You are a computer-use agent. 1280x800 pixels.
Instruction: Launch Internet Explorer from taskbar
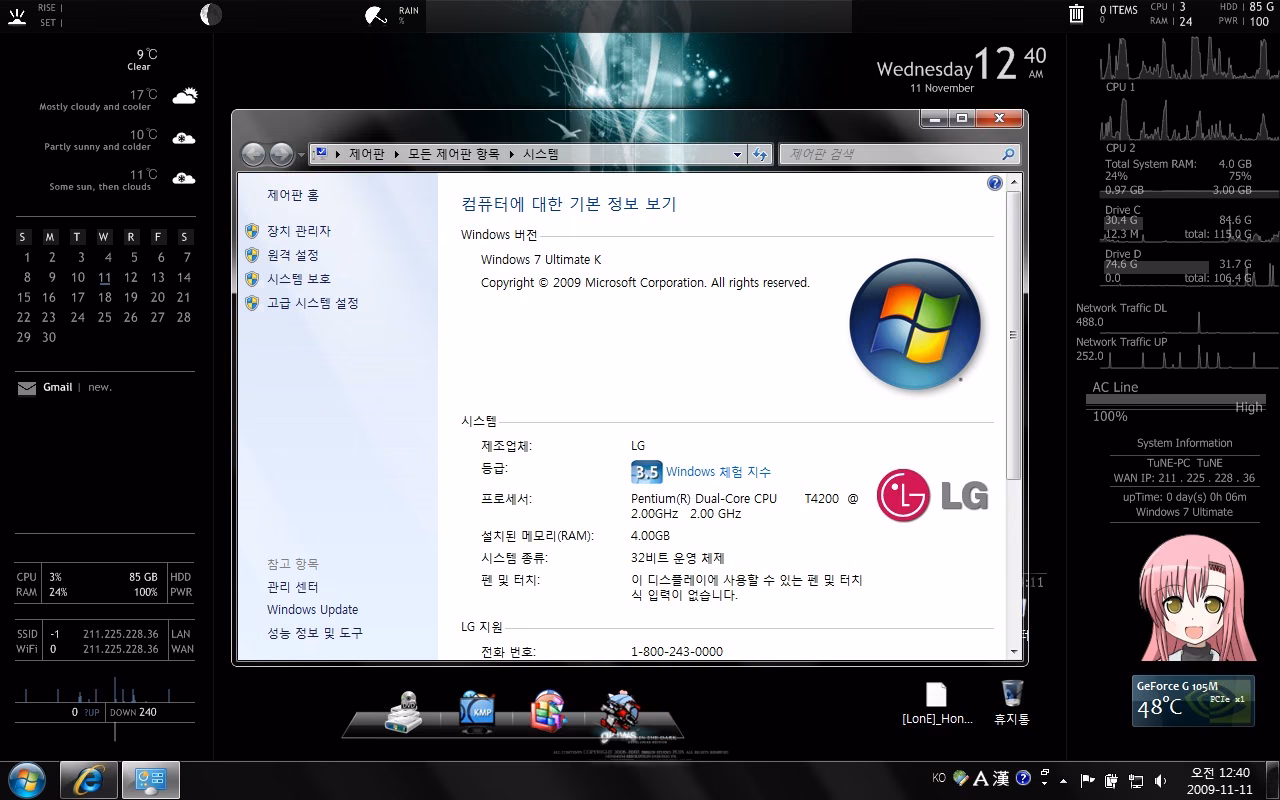(x=89, y=779)
